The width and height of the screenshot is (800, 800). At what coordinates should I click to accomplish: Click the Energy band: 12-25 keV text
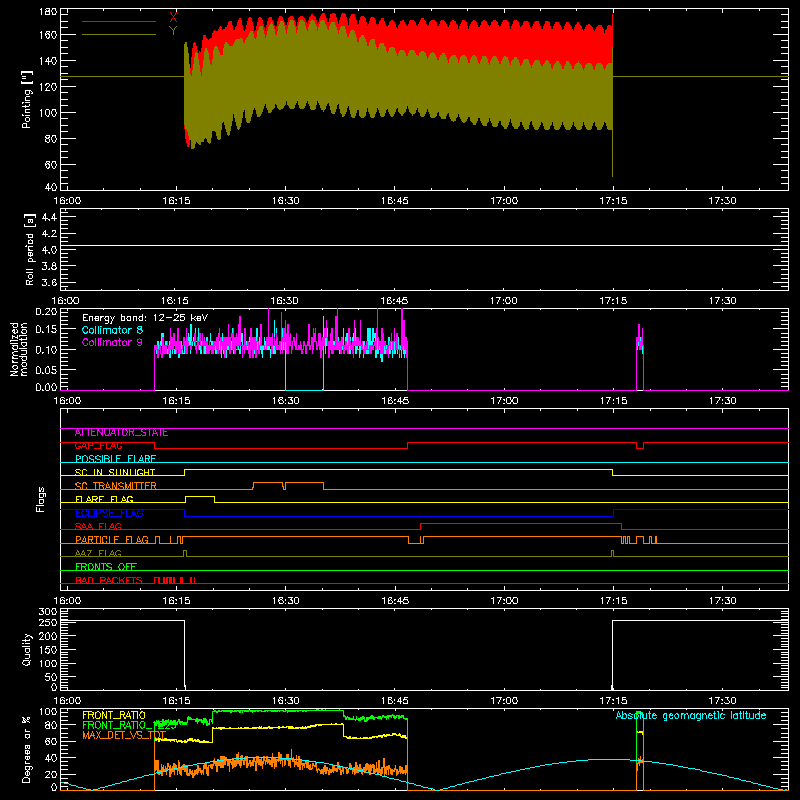(x=145, y=318)
